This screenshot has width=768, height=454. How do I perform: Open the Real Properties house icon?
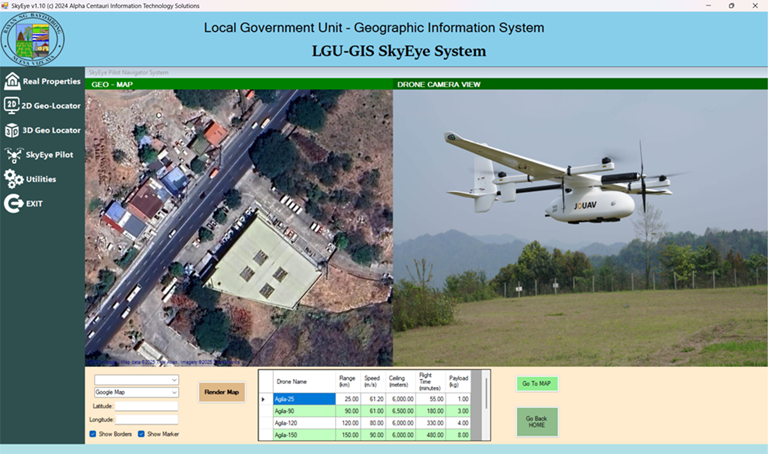click(x=12, y=81)
